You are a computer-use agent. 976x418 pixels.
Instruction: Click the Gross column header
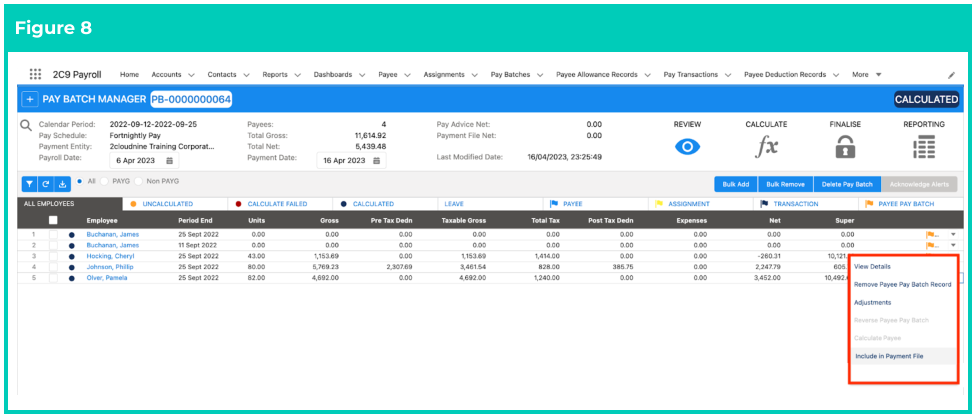point(329,220)
